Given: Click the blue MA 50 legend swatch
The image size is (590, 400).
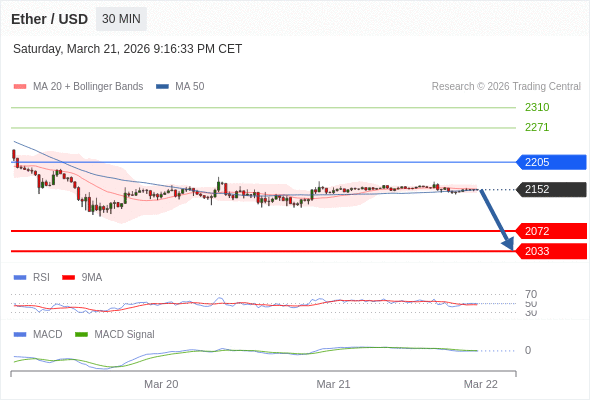Looking at the screenshot, I should pos(162,87).
